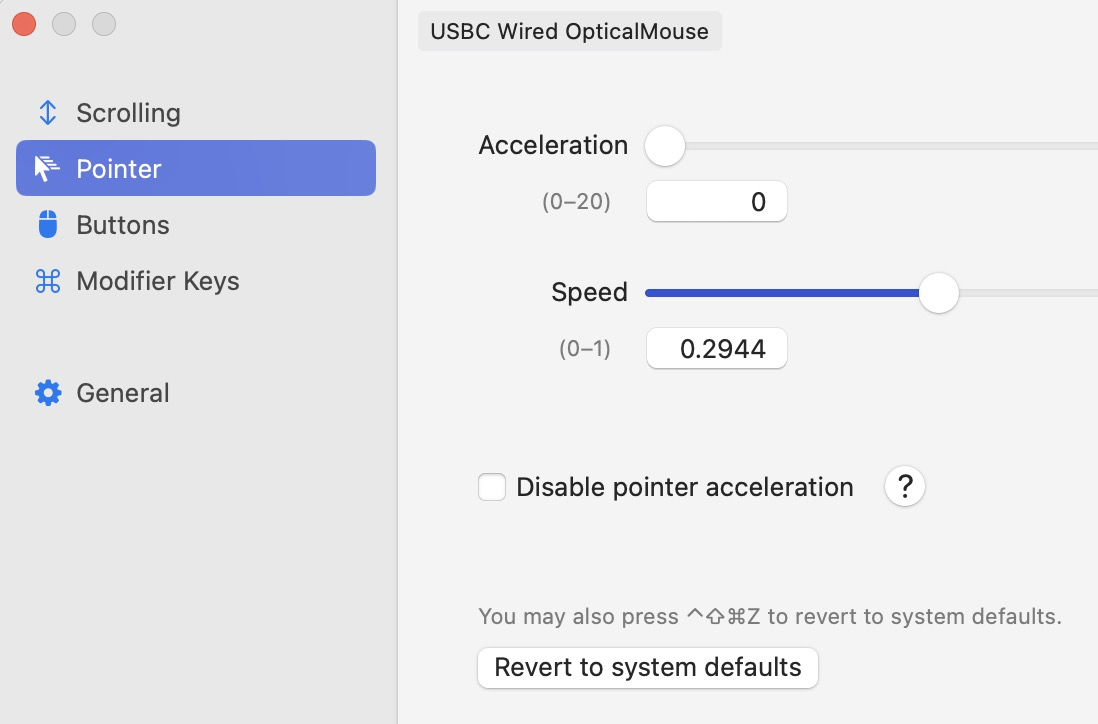This screenshot has height=724, width=1098.
Task: Show the General settings pane
Action: click(x=123, y=393)
